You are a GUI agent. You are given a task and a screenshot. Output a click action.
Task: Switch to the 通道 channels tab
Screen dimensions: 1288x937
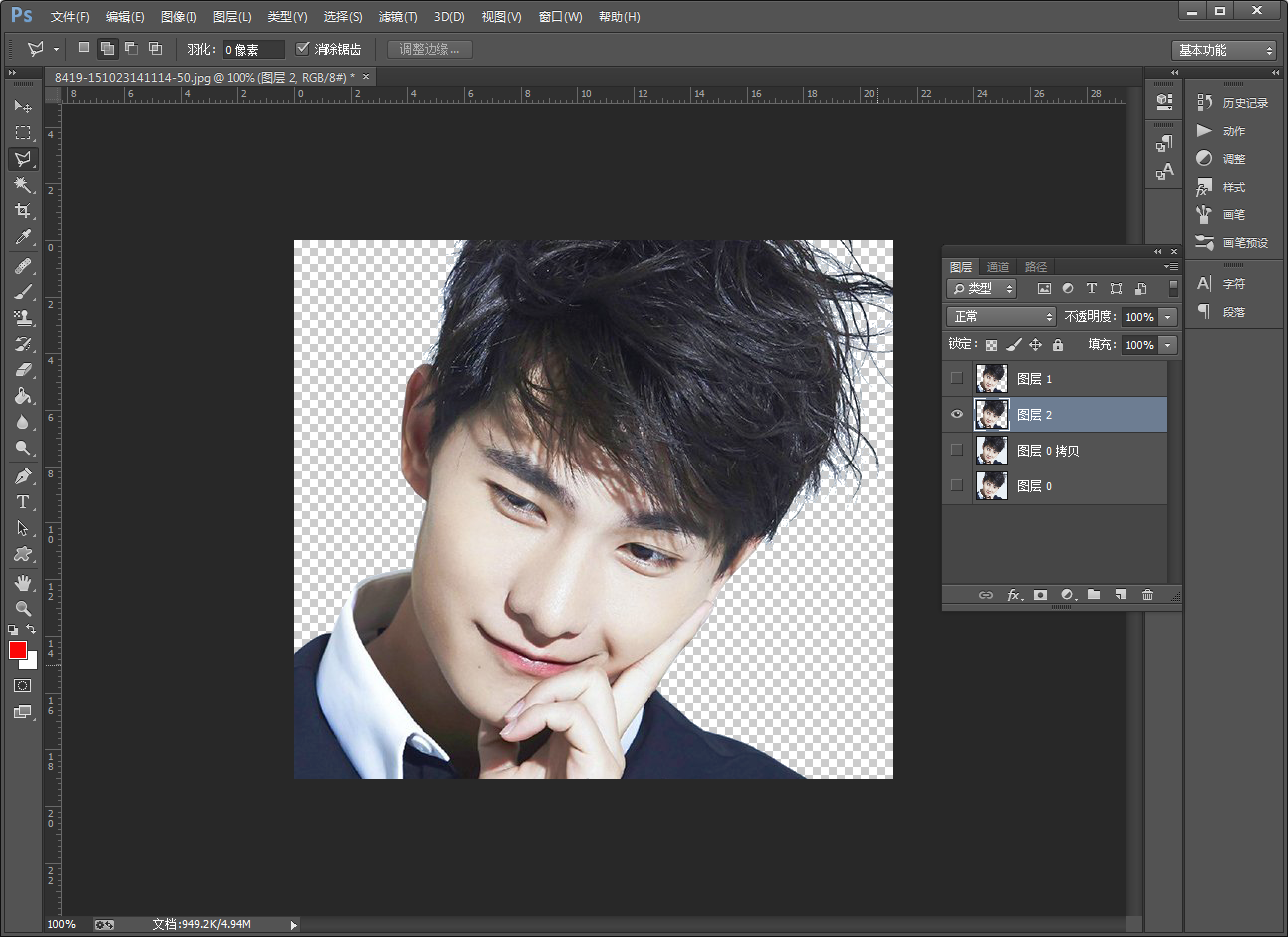998,267
